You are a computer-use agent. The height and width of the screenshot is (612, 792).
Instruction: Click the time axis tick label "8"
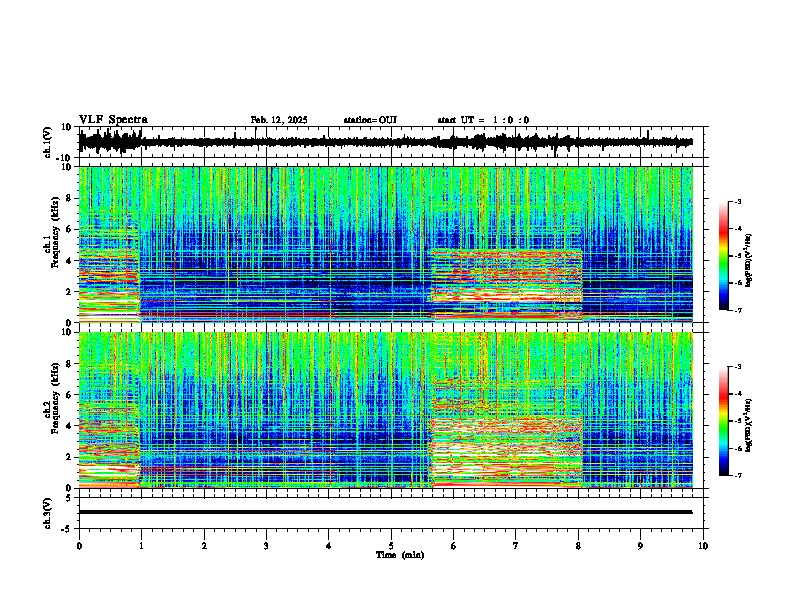pos(578,546)
